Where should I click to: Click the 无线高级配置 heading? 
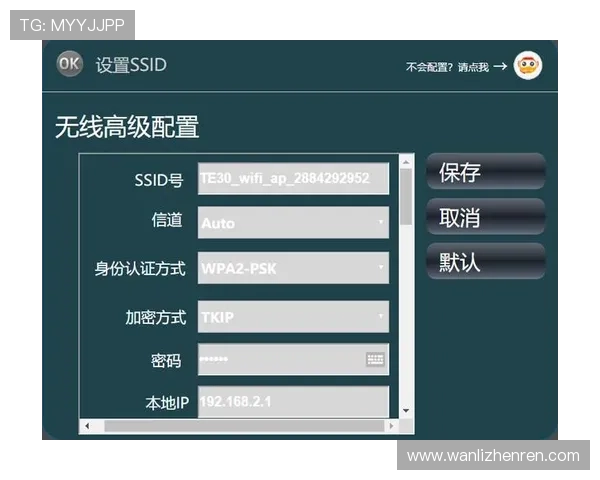[127, 127]
